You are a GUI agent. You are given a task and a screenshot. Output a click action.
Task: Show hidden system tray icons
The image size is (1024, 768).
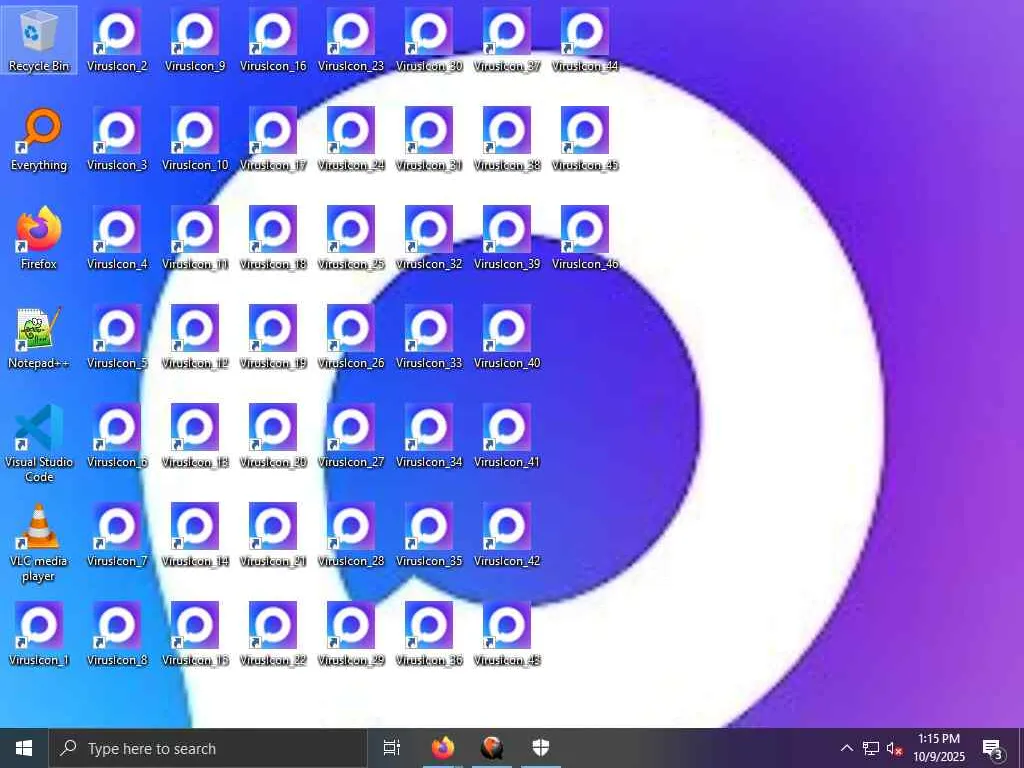(846, 748)
